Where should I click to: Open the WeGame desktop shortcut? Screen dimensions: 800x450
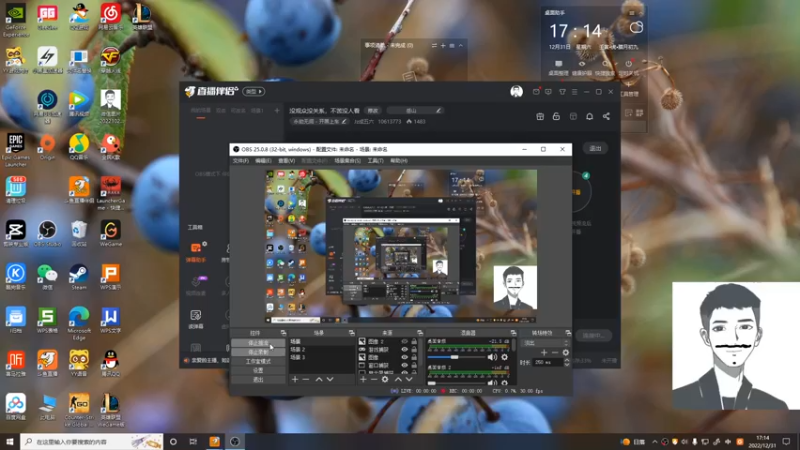click(x=111, y=234)
